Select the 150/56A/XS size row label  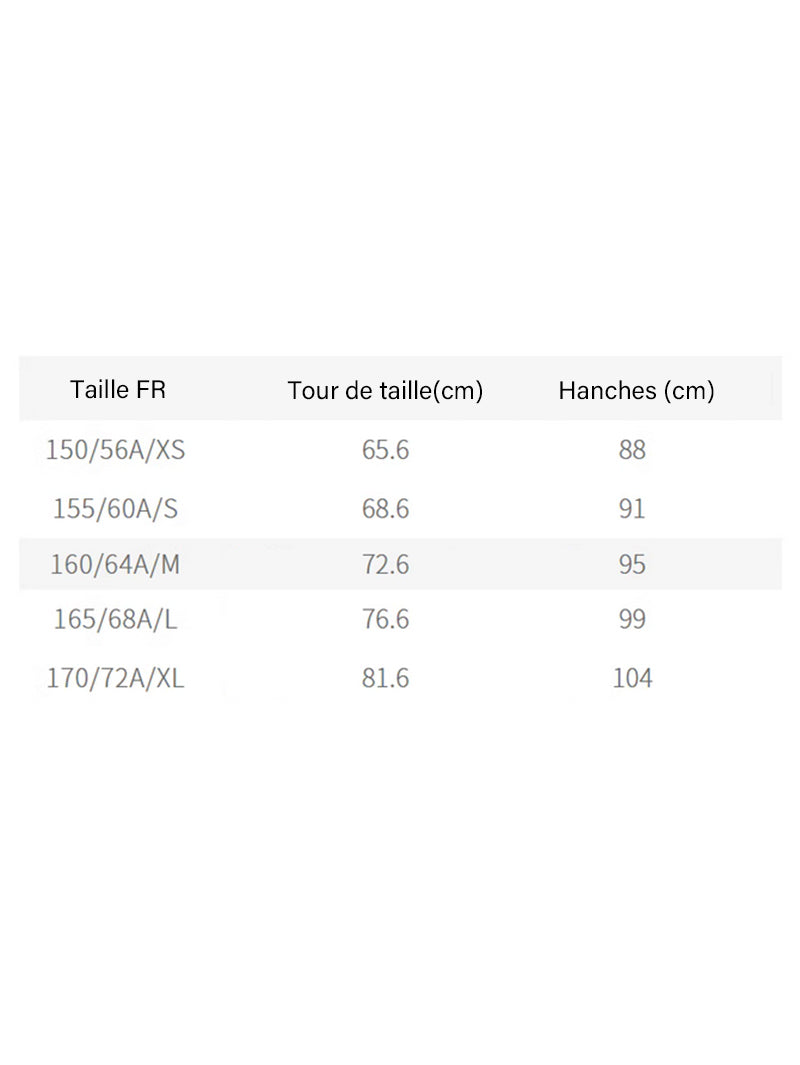coord(115,450)
